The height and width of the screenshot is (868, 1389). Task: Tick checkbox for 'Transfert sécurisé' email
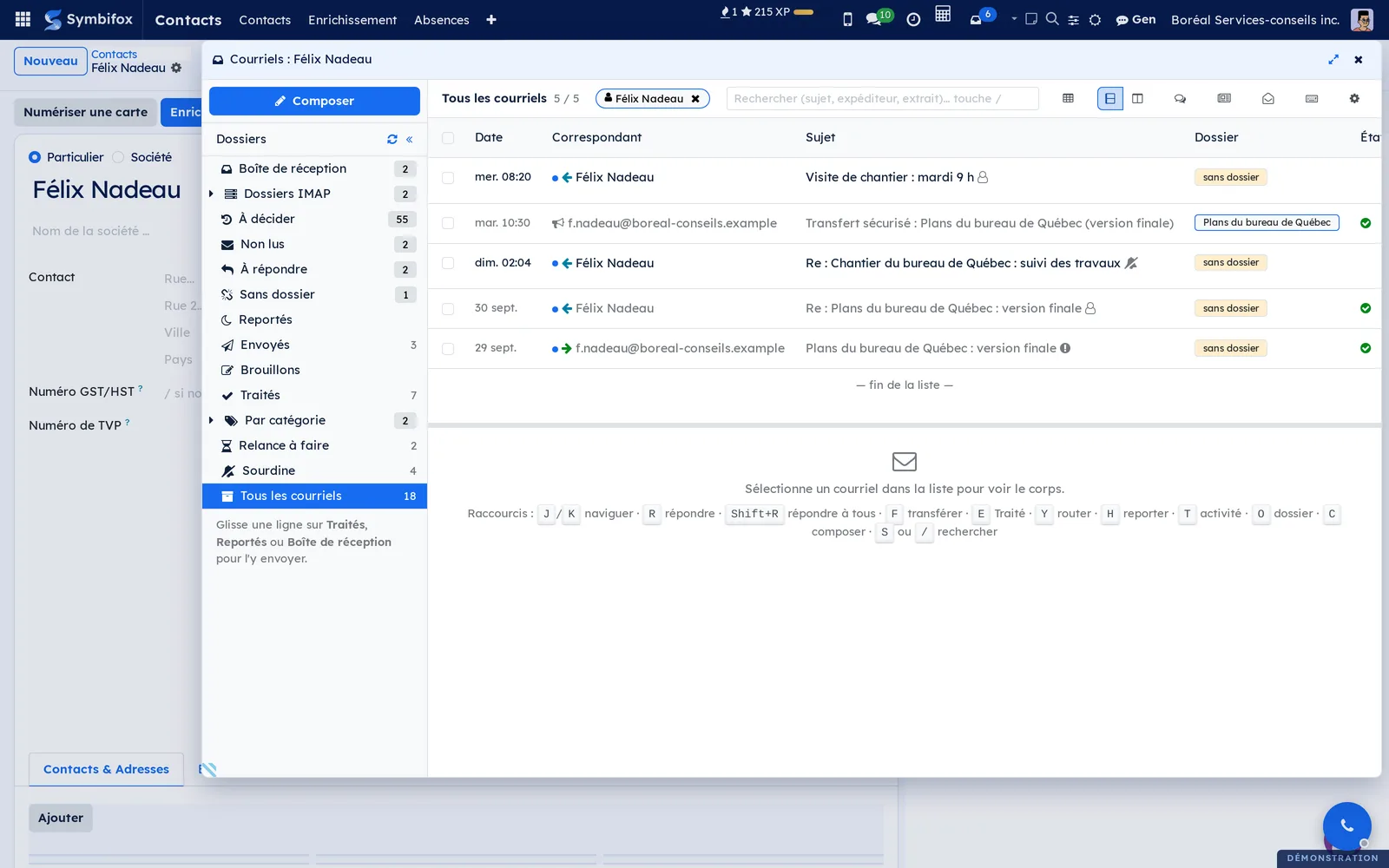tap(448, 223)
